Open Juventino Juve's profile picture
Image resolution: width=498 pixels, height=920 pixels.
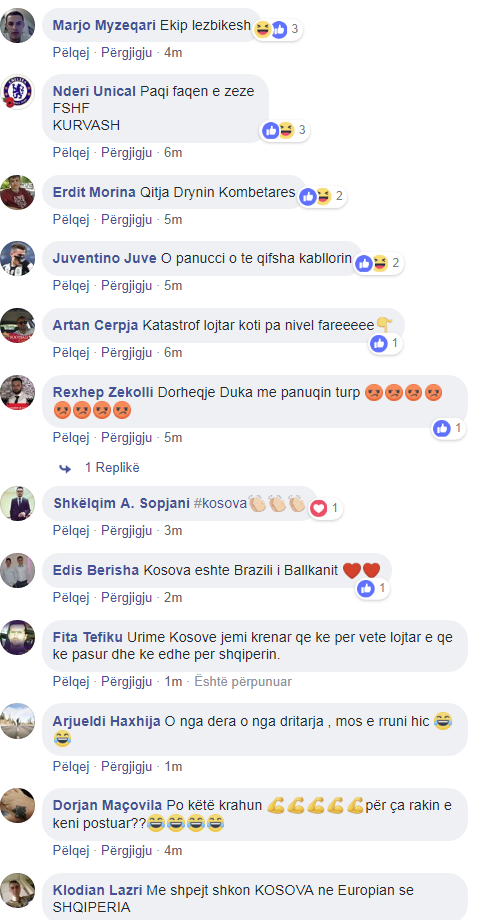(x=18, y=258)
